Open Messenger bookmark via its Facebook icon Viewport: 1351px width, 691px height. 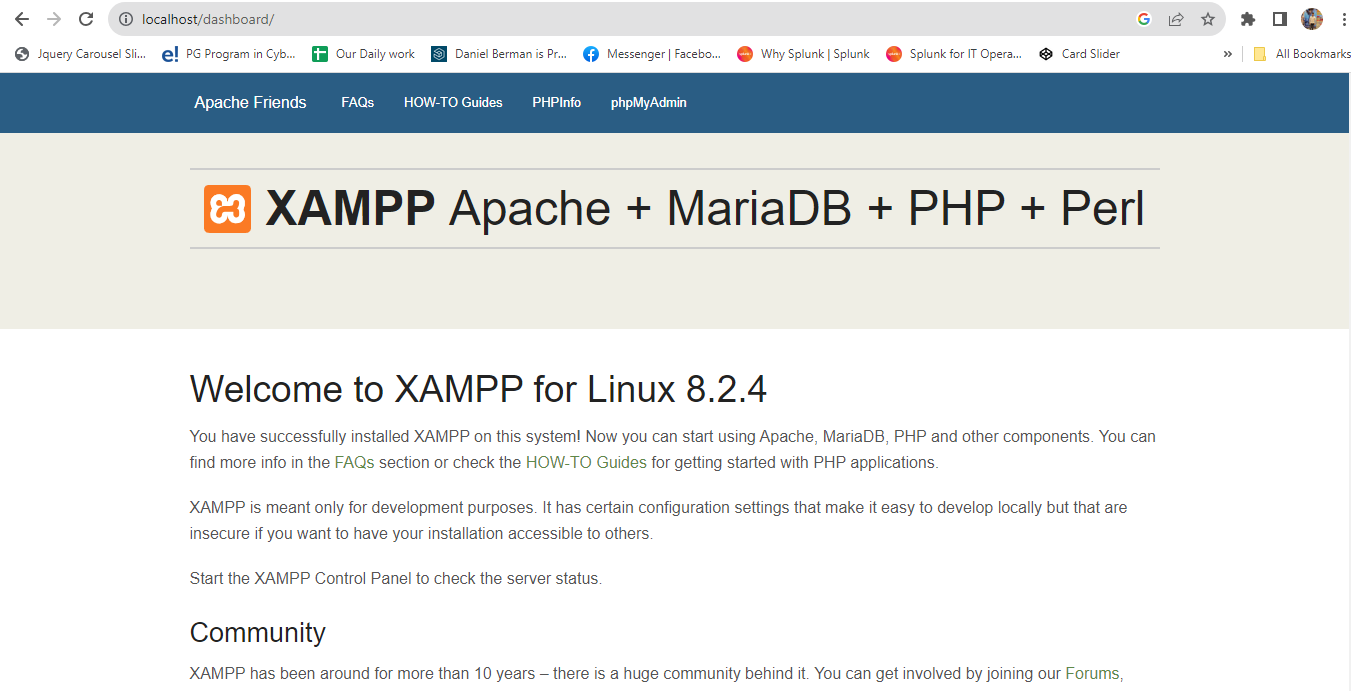(x=590, y=53)
